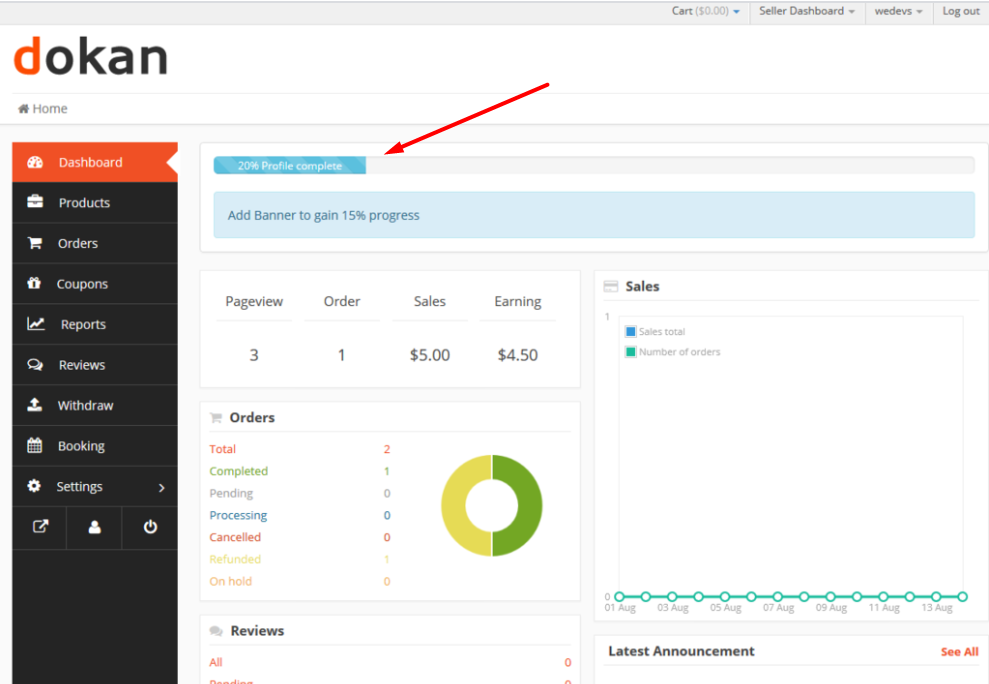This screenshot has height=684, width=989.
Task: Click the Total orders link
Action: pyautogui.click(x=223, y=449)
